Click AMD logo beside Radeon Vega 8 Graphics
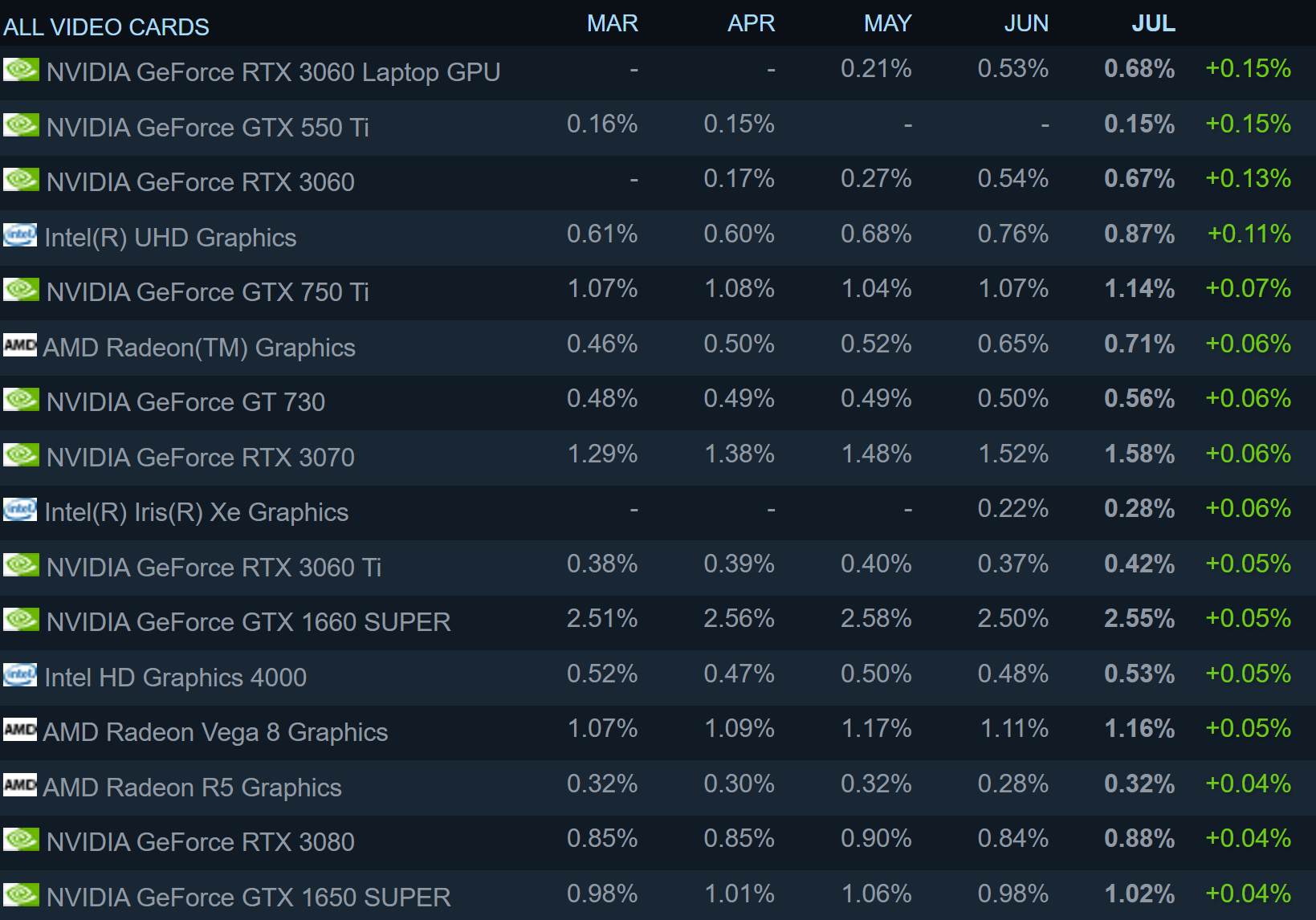1316x920 pixels. 20,730
